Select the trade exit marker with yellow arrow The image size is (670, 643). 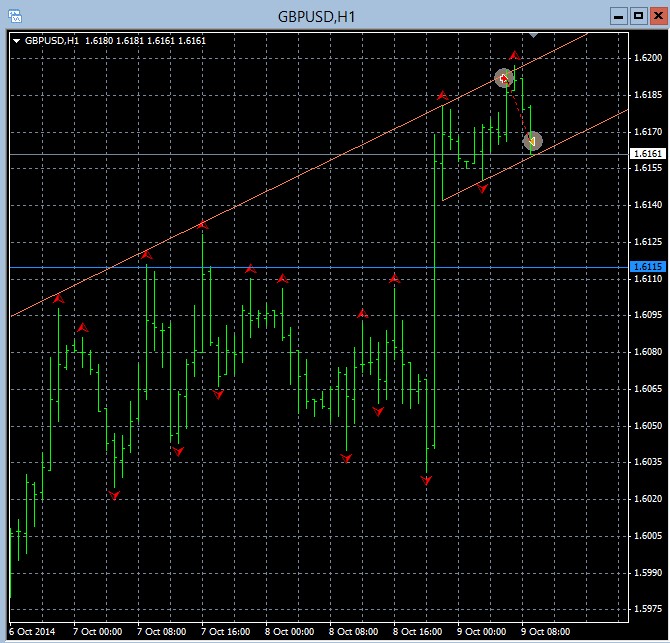pos(532,141)
